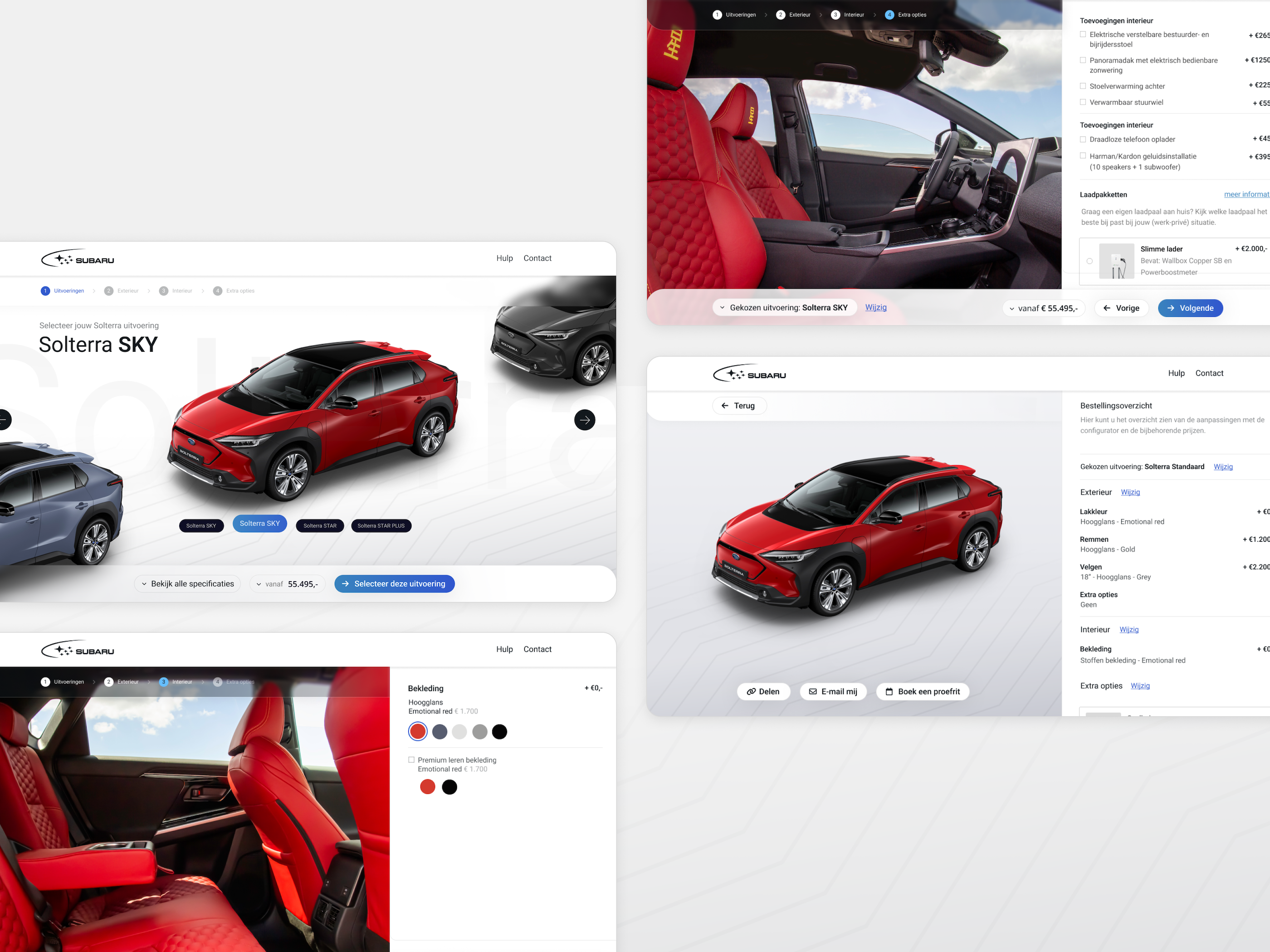Click step 2 circle in the Solterra SKY selection breadcrumb
Viewport: 1270px width, 952px height.
(x=108, y=291)
